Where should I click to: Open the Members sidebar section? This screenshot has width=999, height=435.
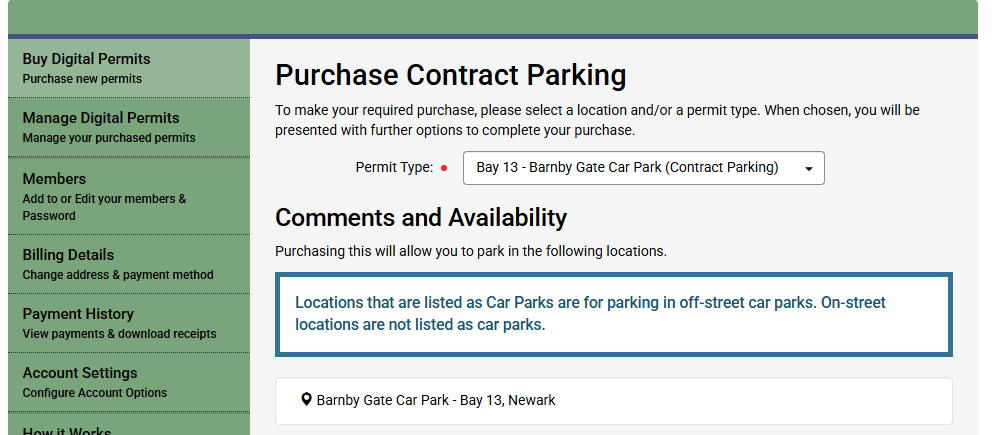(x=55, y=179)
